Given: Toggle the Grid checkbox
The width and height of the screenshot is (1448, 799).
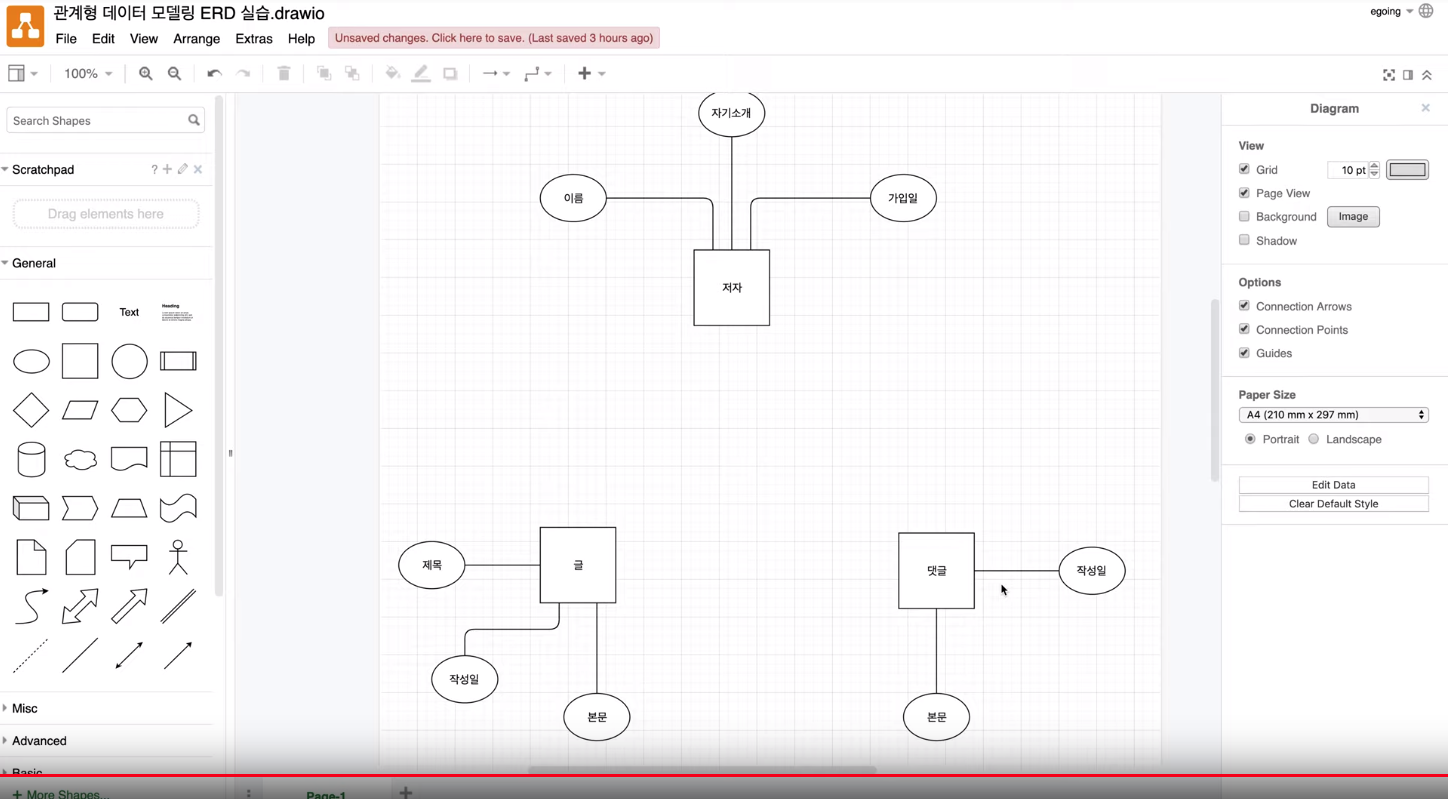Looking at the screenshot, I should pyautogui.click(x=1244, y=169).
